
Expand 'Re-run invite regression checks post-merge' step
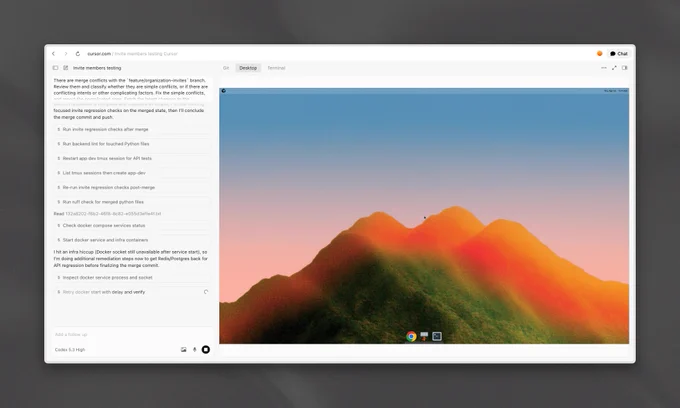(133, 187)
